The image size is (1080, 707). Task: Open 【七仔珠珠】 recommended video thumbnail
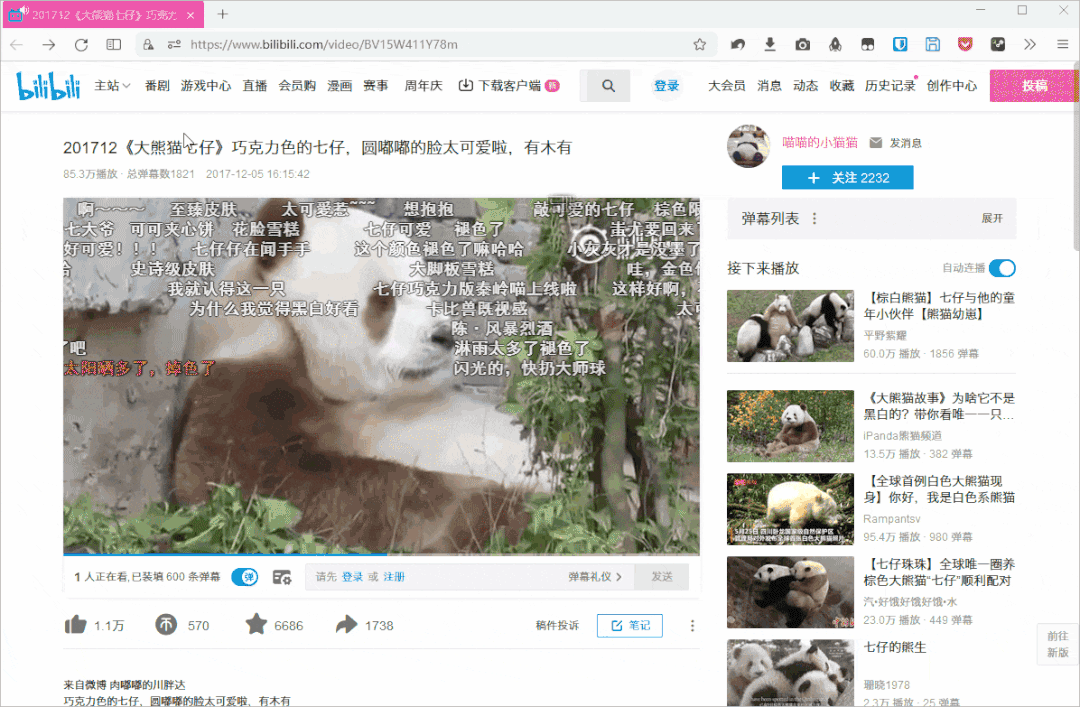pos(790,592)
